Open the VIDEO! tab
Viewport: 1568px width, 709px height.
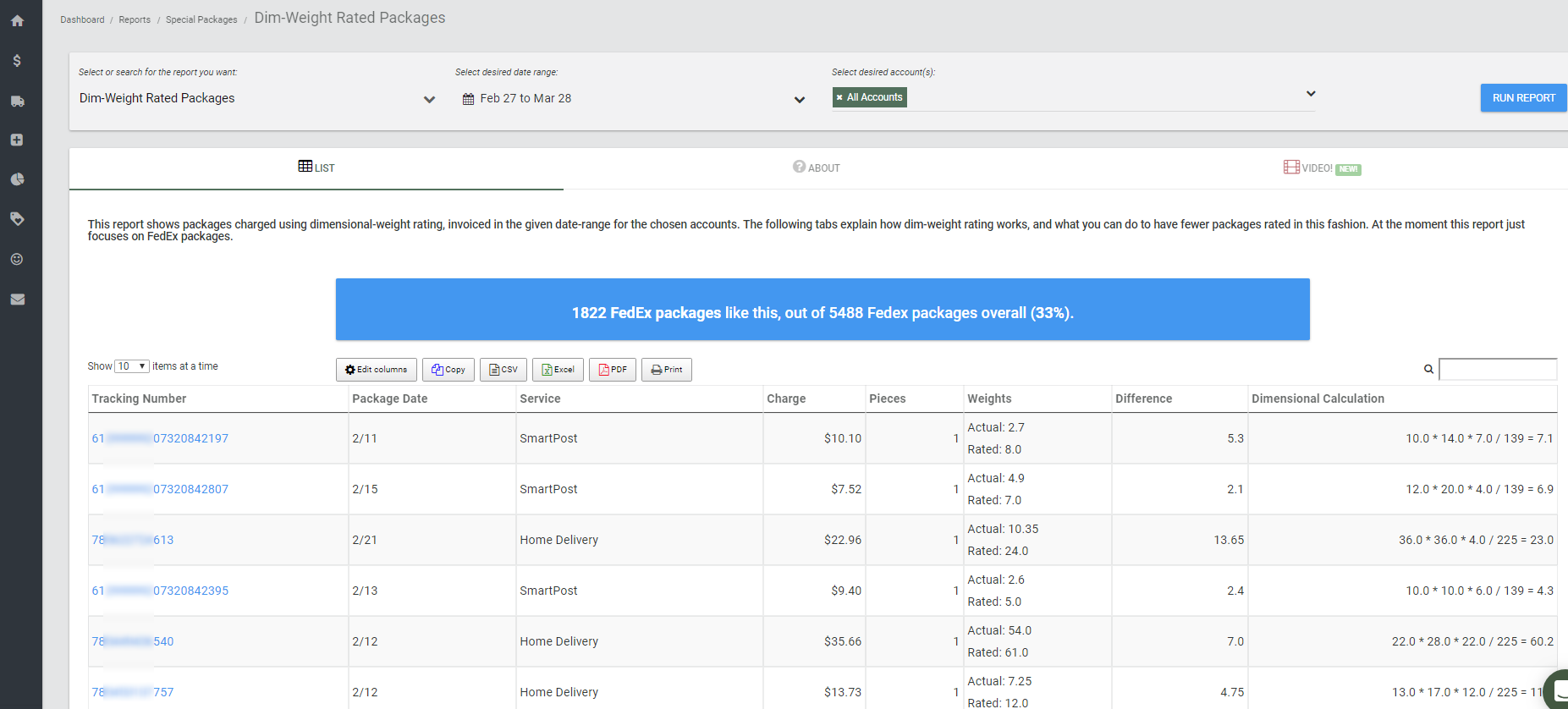point(1322,168)
